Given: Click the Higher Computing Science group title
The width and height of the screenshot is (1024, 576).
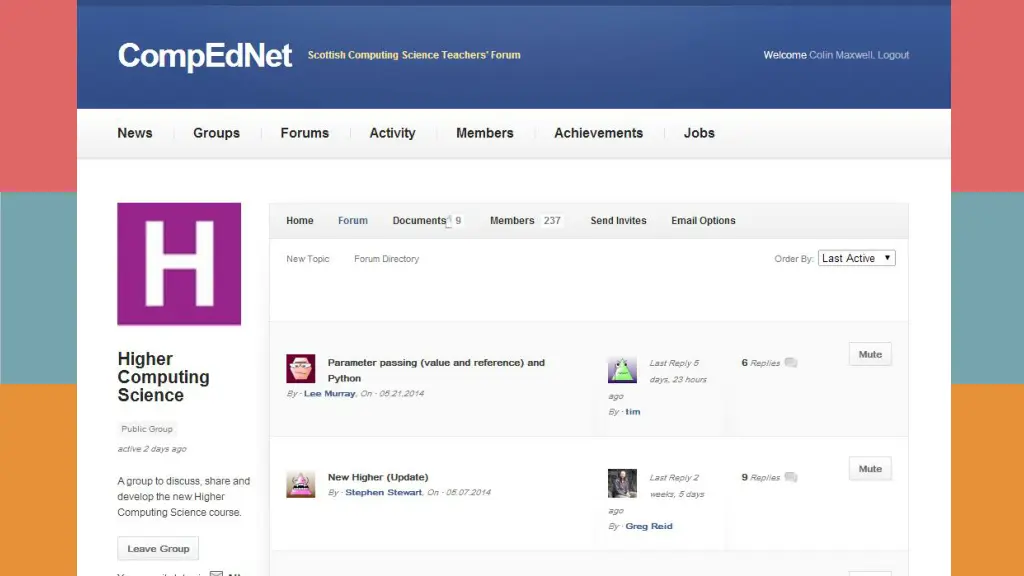Looking at the screenshot, I should (x=163, y=377).
